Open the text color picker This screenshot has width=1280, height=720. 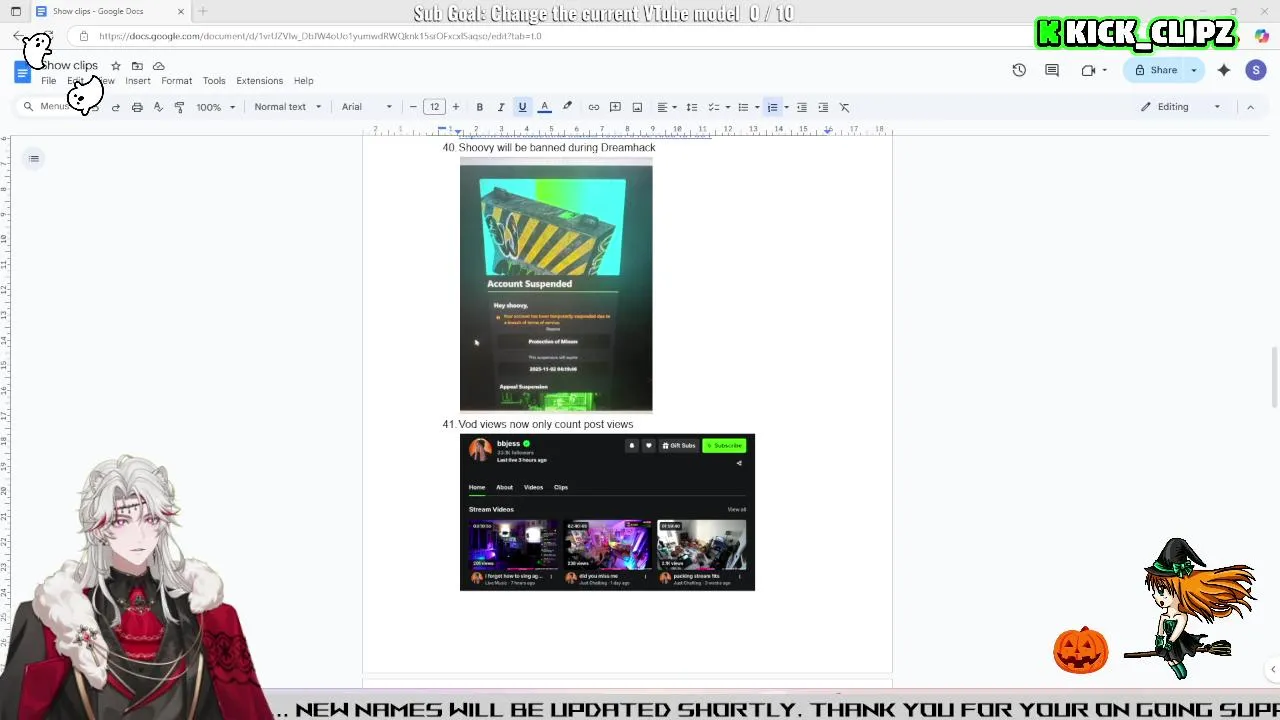[545, 107]
